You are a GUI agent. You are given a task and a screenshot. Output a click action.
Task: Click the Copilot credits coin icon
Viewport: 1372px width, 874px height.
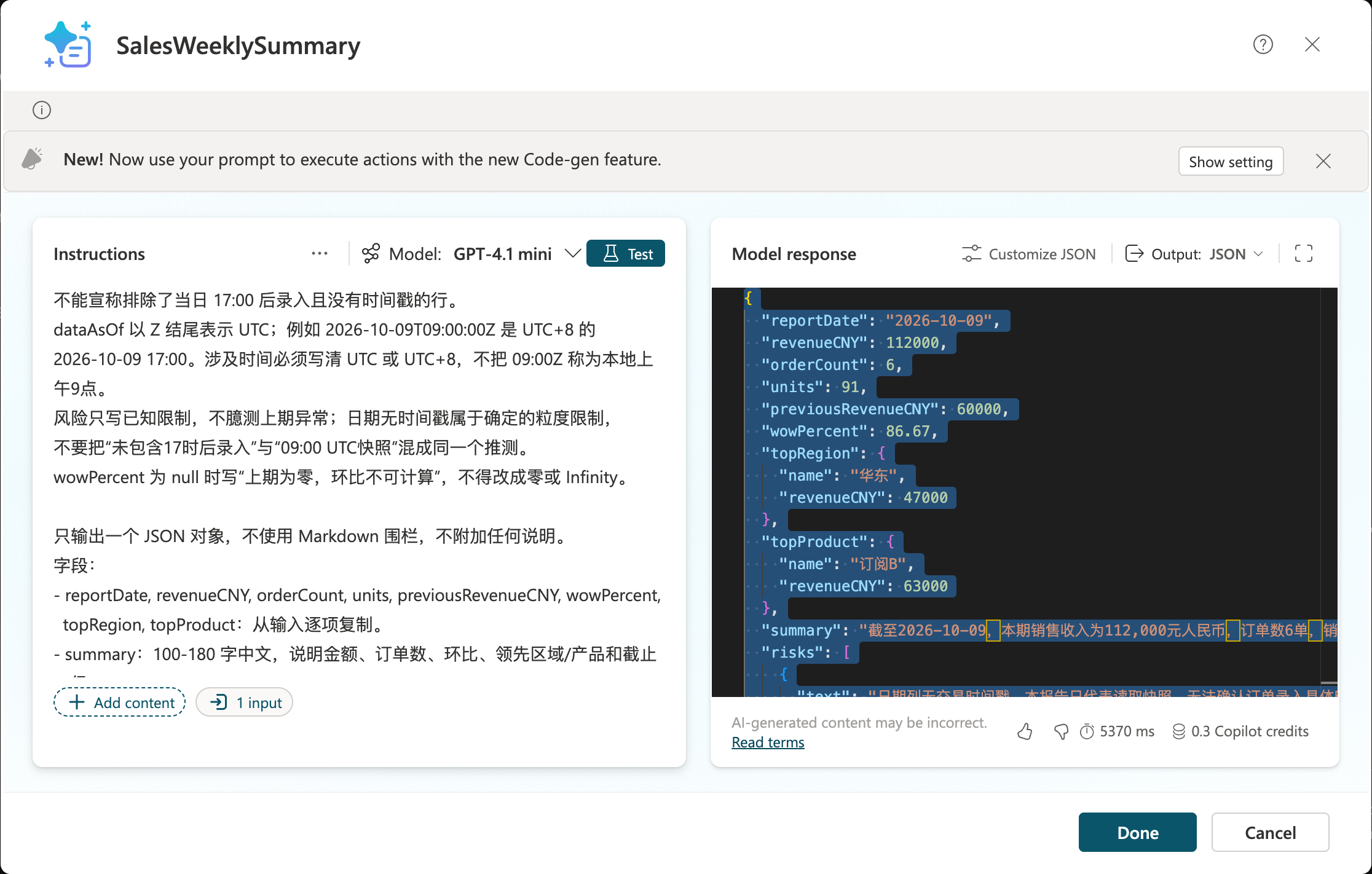click(x=1178, y=731)
